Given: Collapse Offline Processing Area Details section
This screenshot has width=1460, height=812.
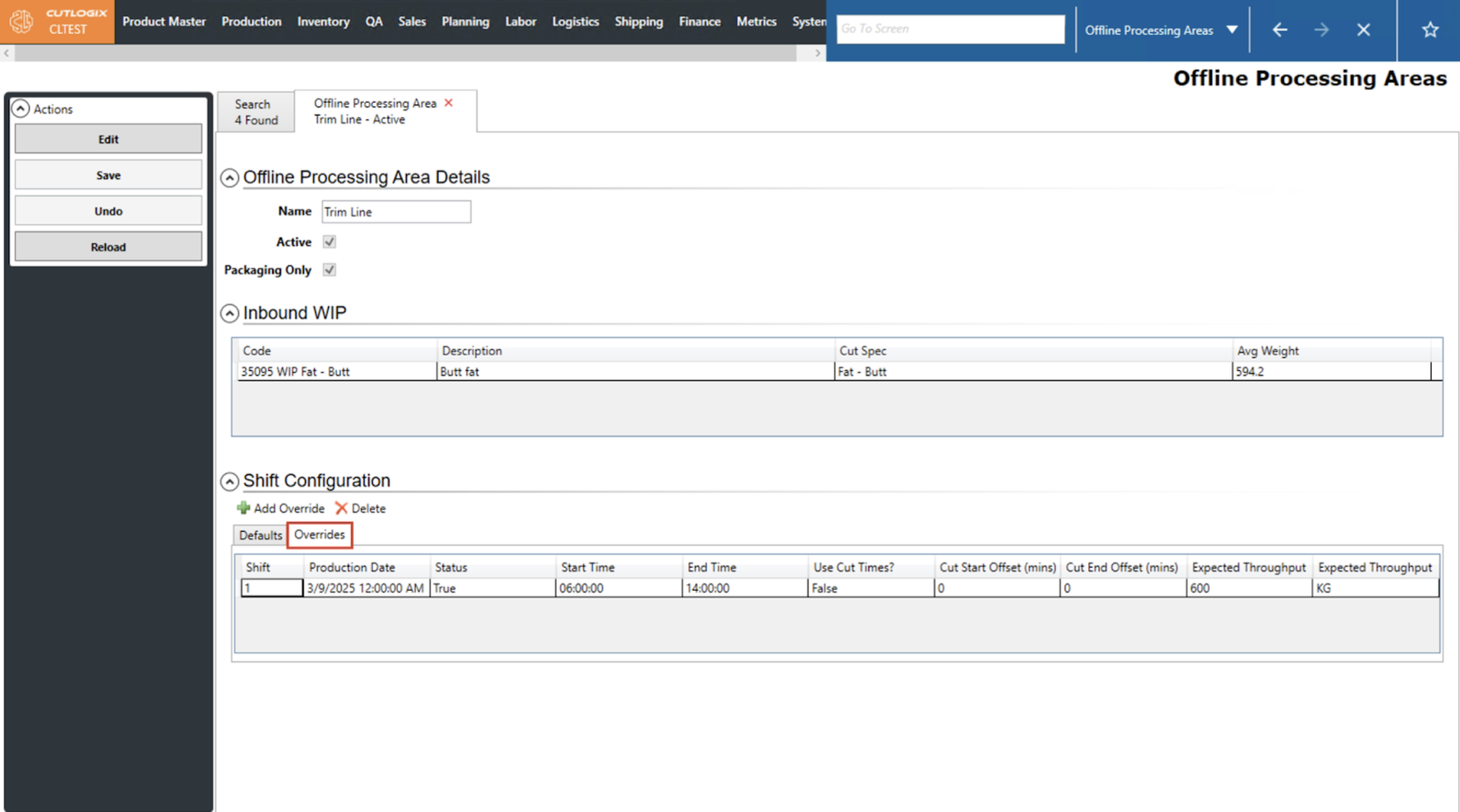Looking at the screenshot, I should 230,177.
